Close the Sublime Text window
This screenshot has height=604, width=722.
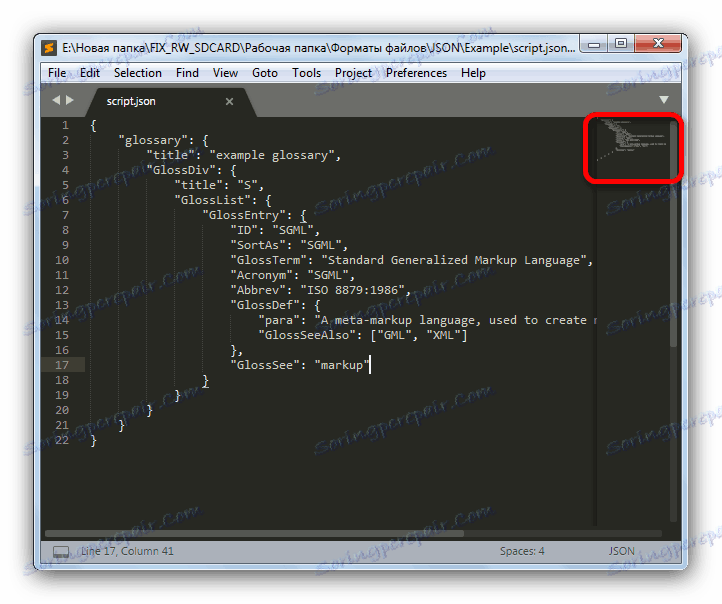tap(658, 44)
